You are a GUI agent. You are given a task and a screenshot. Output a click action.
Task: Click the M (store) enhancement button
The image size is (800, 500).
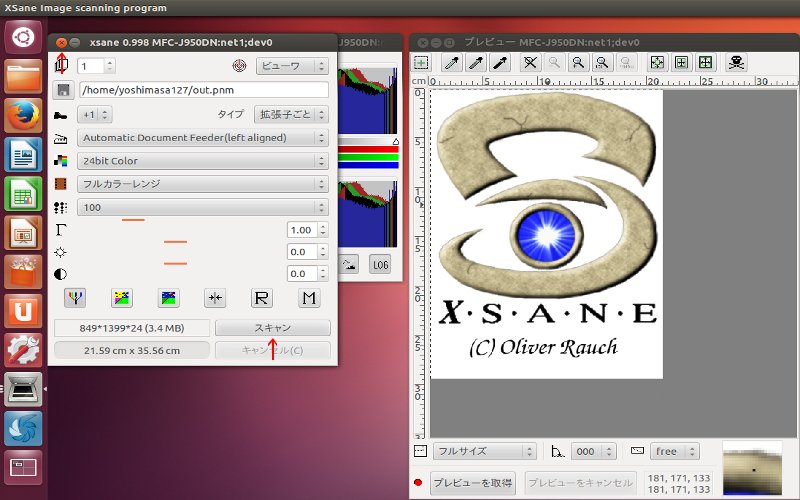point(309,298)
